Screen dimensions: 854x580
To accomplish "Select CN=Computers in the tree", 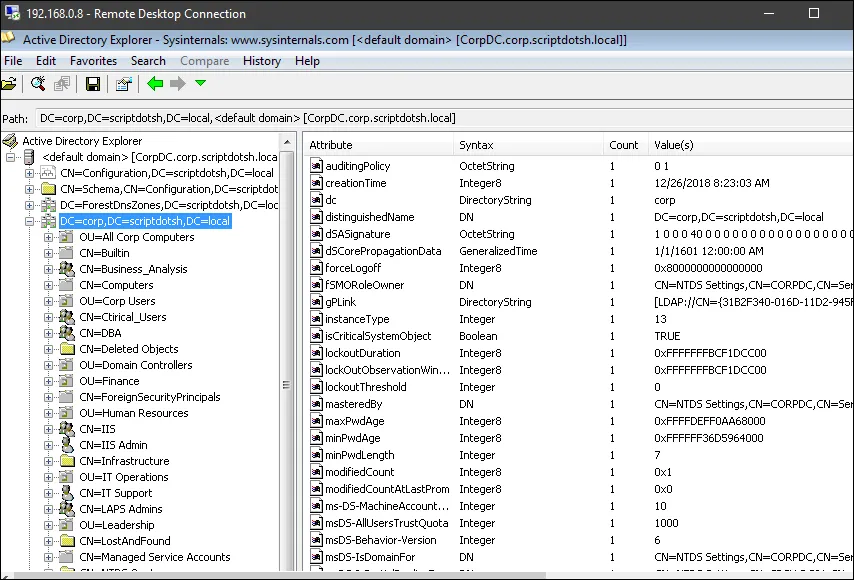I will pyautogui.click(x=116, y=285).
